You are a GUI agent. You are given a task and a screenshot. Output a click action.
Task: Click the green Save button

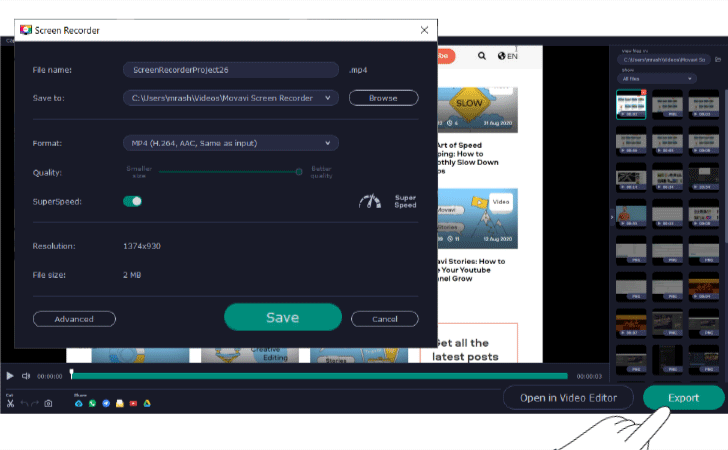coord(282,317)
